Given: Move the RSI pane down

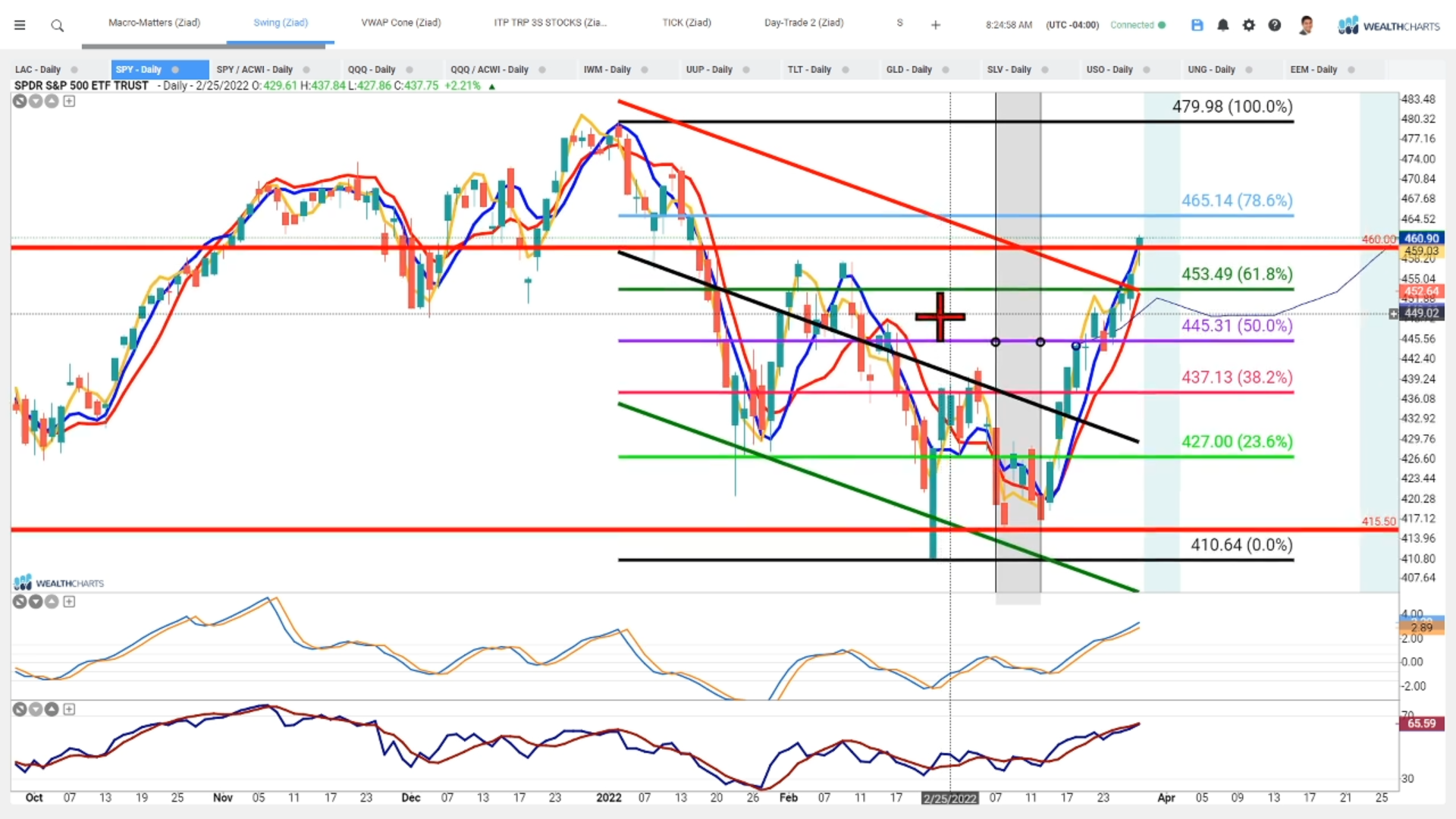Looking at the screenshot, I should tap(36, 709).
